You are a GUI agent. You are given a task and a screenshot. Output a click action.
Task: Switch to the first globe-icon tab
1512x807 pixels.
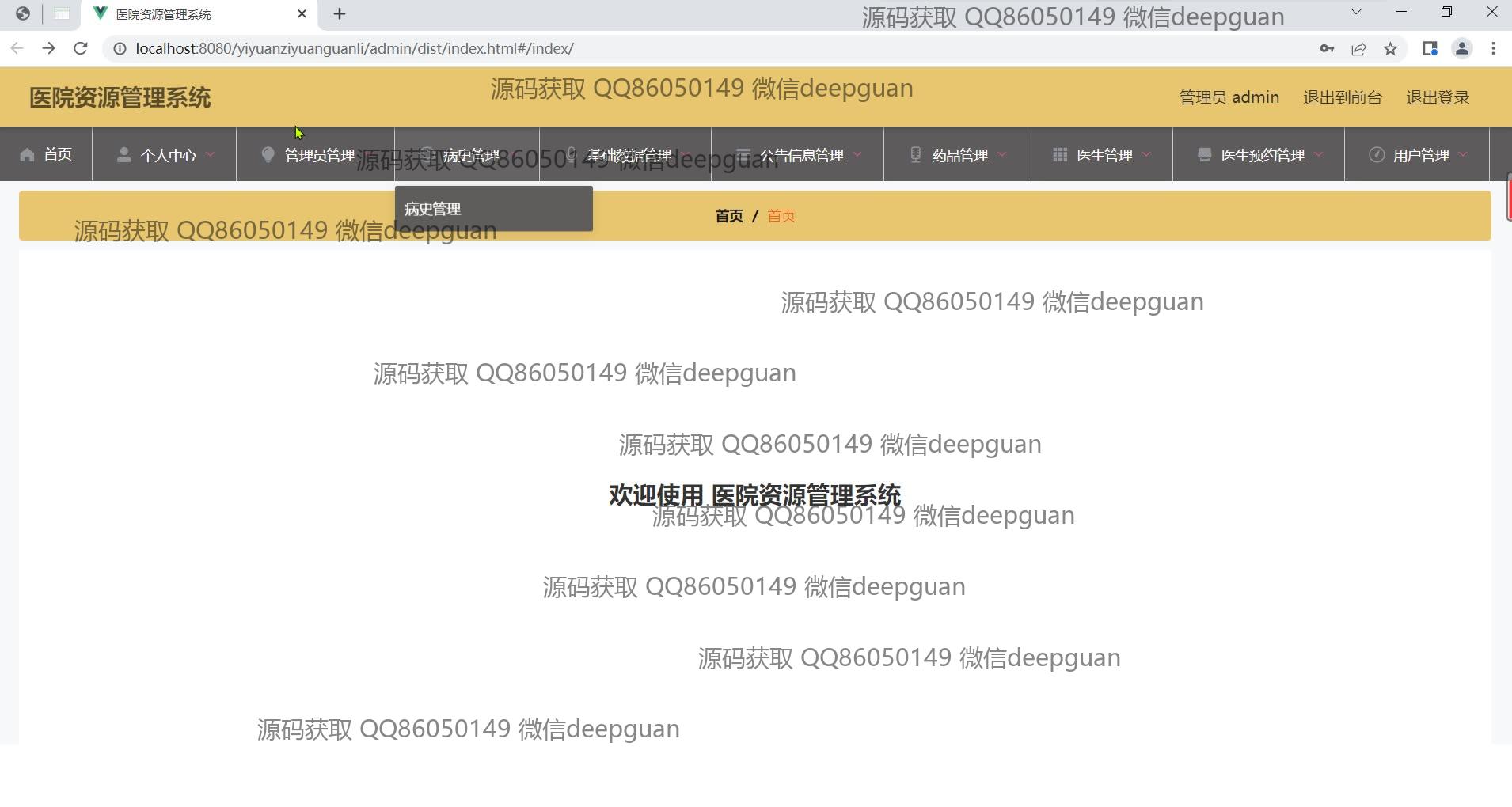point(23,13)
